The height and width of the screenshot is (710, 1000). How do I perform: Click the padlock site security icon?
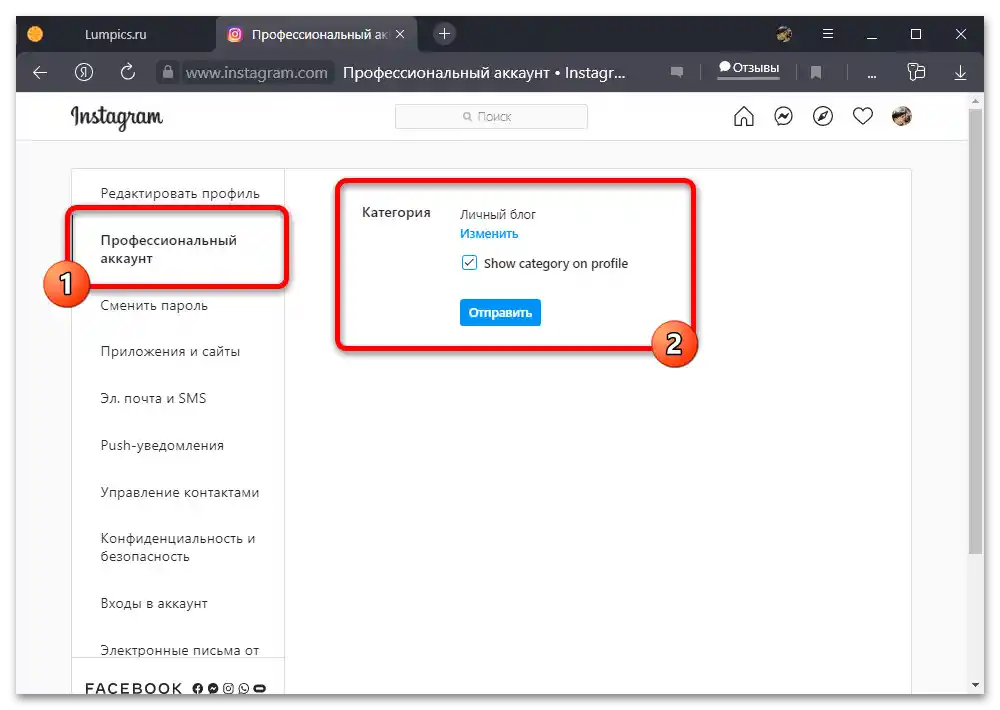(168, 72)
